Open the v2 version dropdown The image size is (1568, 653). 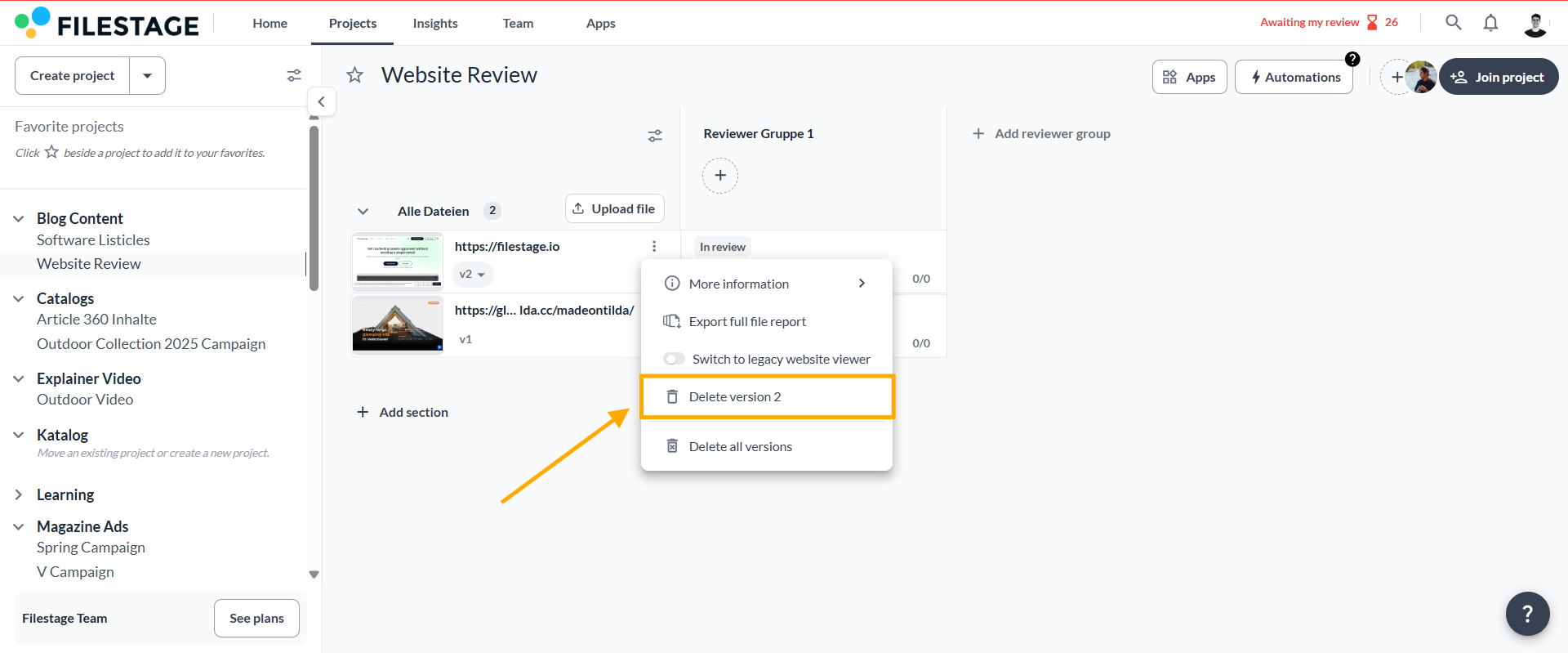(472, 275)
